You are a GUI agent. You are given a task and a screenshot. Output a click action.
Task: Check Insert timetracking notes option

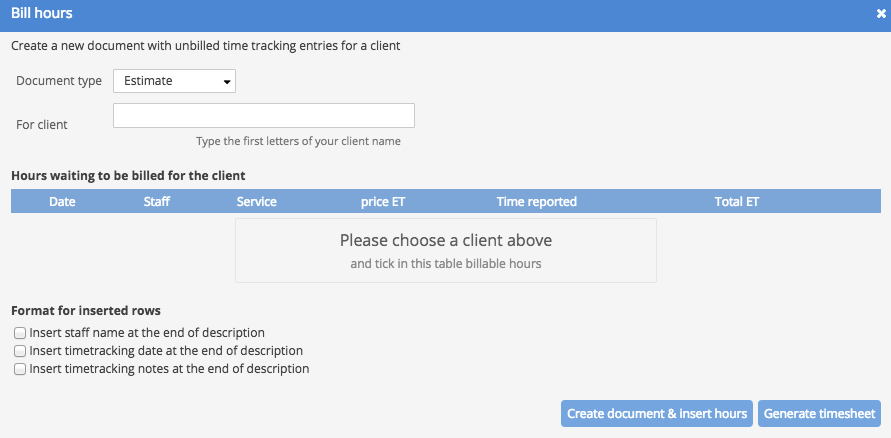pos(20,369)
